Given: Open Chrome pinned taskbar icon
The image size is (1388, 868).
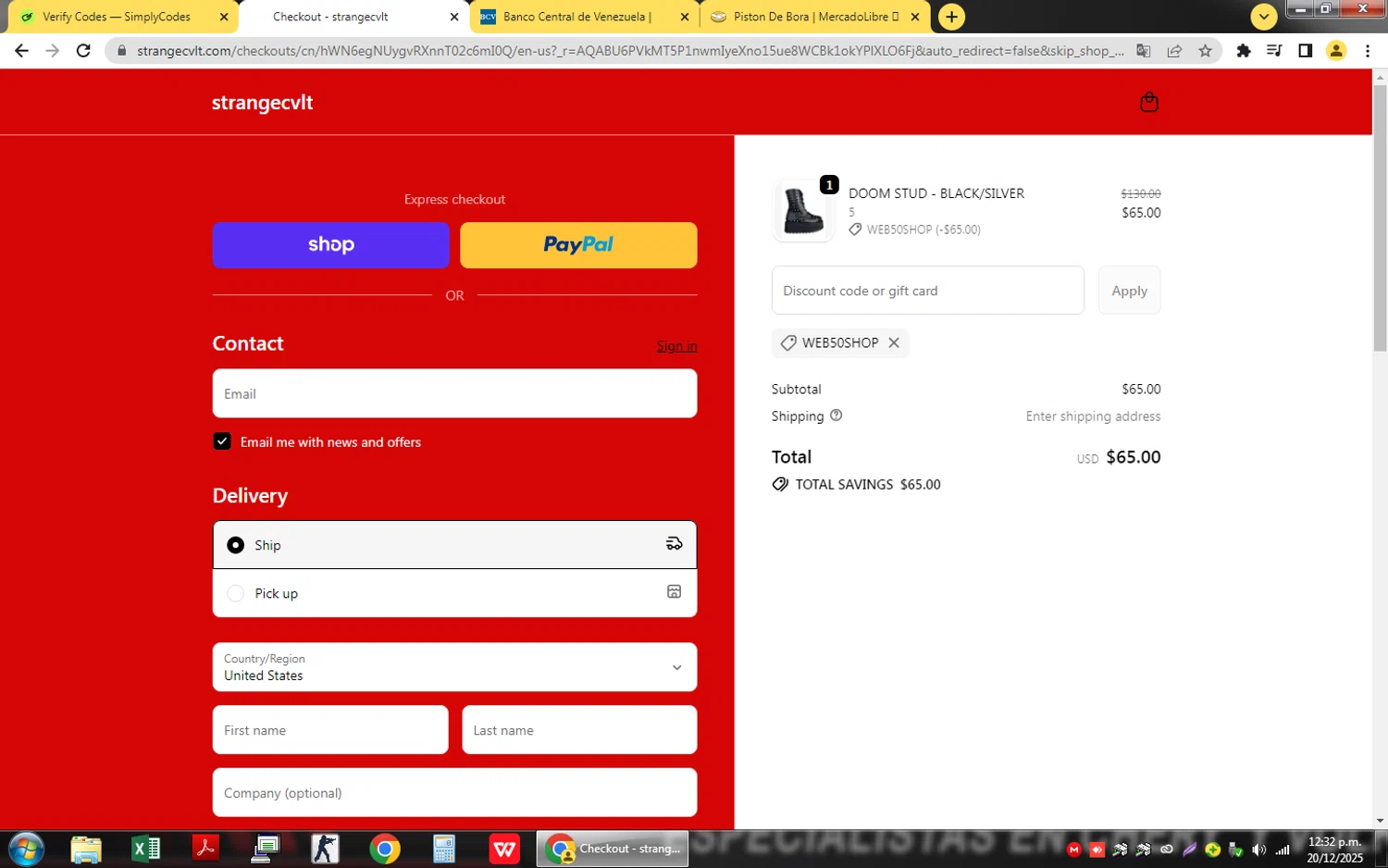Looking at the screenshot, I should (x=385, y=849).
